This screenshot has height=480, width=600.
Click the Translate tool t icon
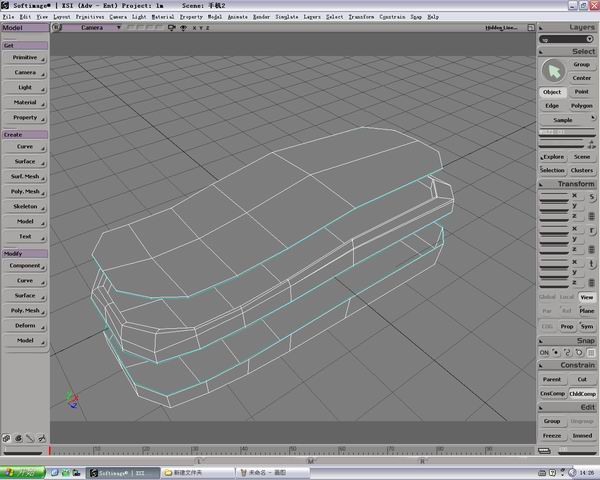point(592,264)
